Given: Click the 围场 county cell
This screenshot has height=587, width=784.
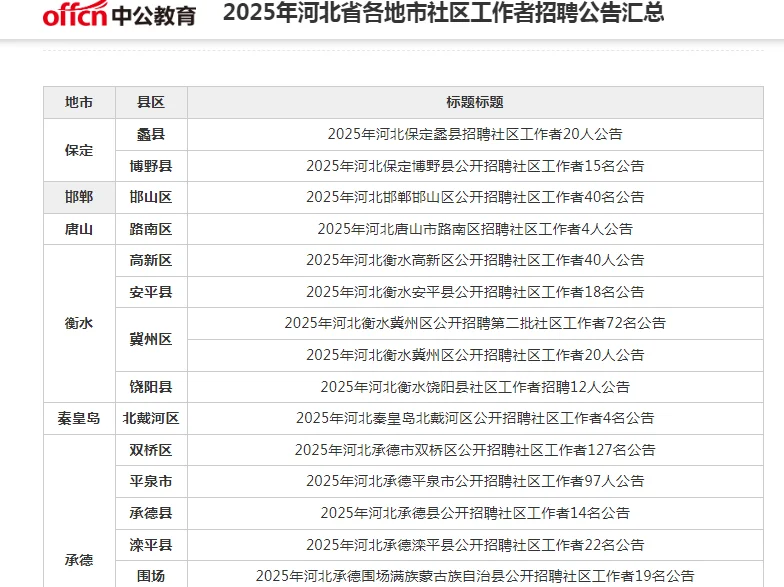Looking at the screenshot, I should tap(151, 576).
